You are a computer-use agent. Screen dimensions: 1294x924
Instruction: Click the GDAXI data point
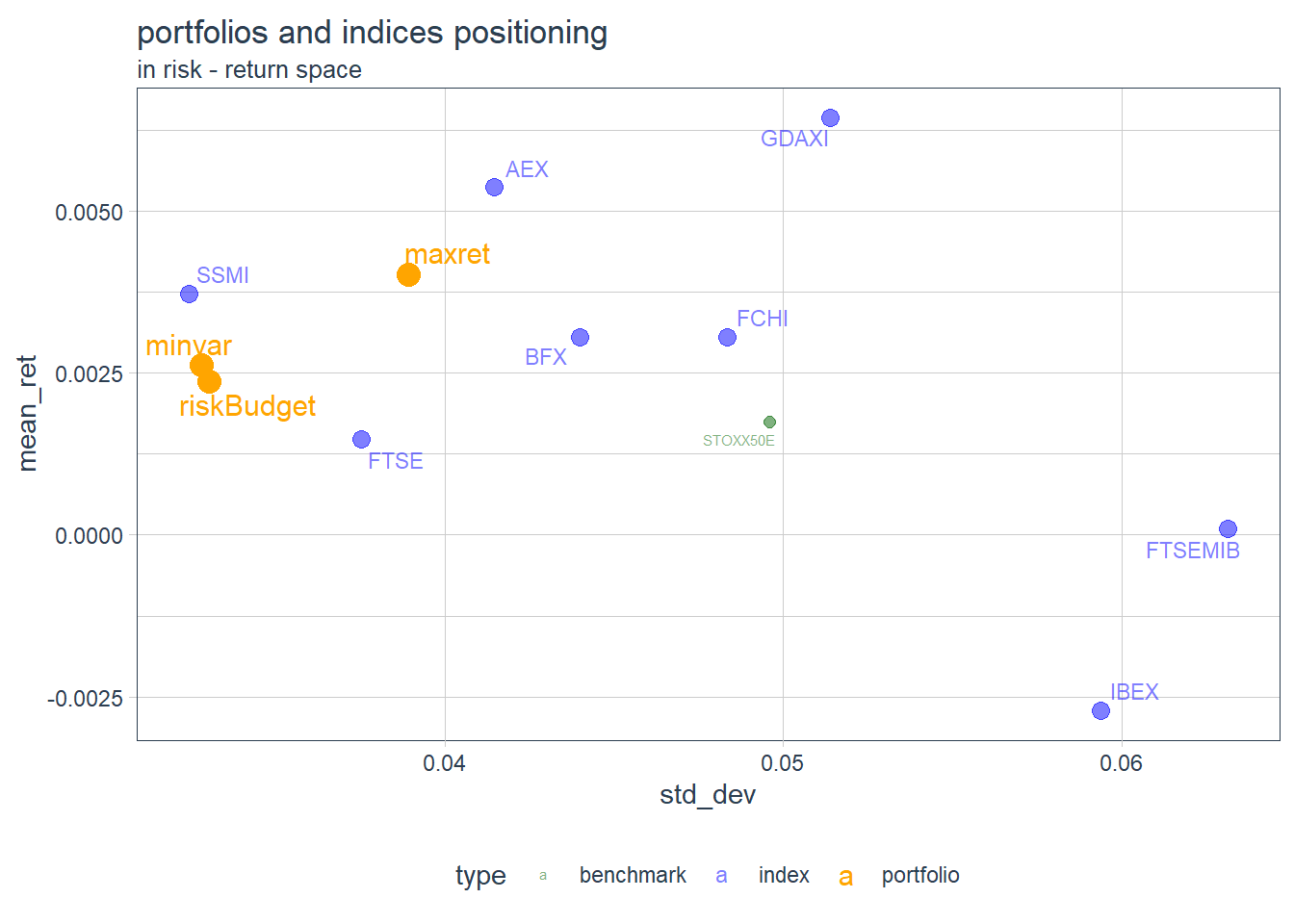pyautogui.click(x=830, y=118)
